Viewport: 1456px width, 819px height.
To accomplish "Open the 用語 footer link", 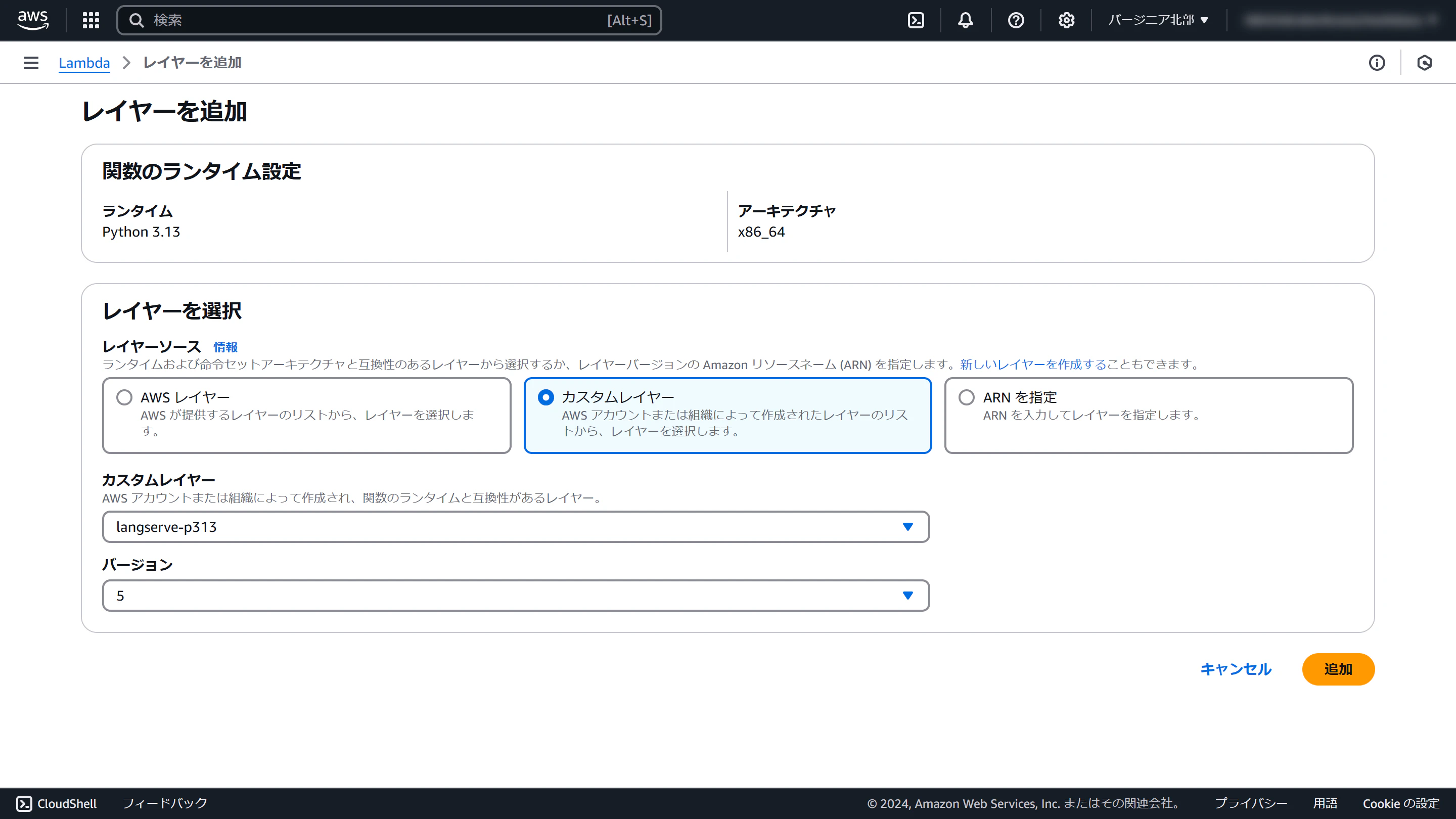I will pos(1325,803).
